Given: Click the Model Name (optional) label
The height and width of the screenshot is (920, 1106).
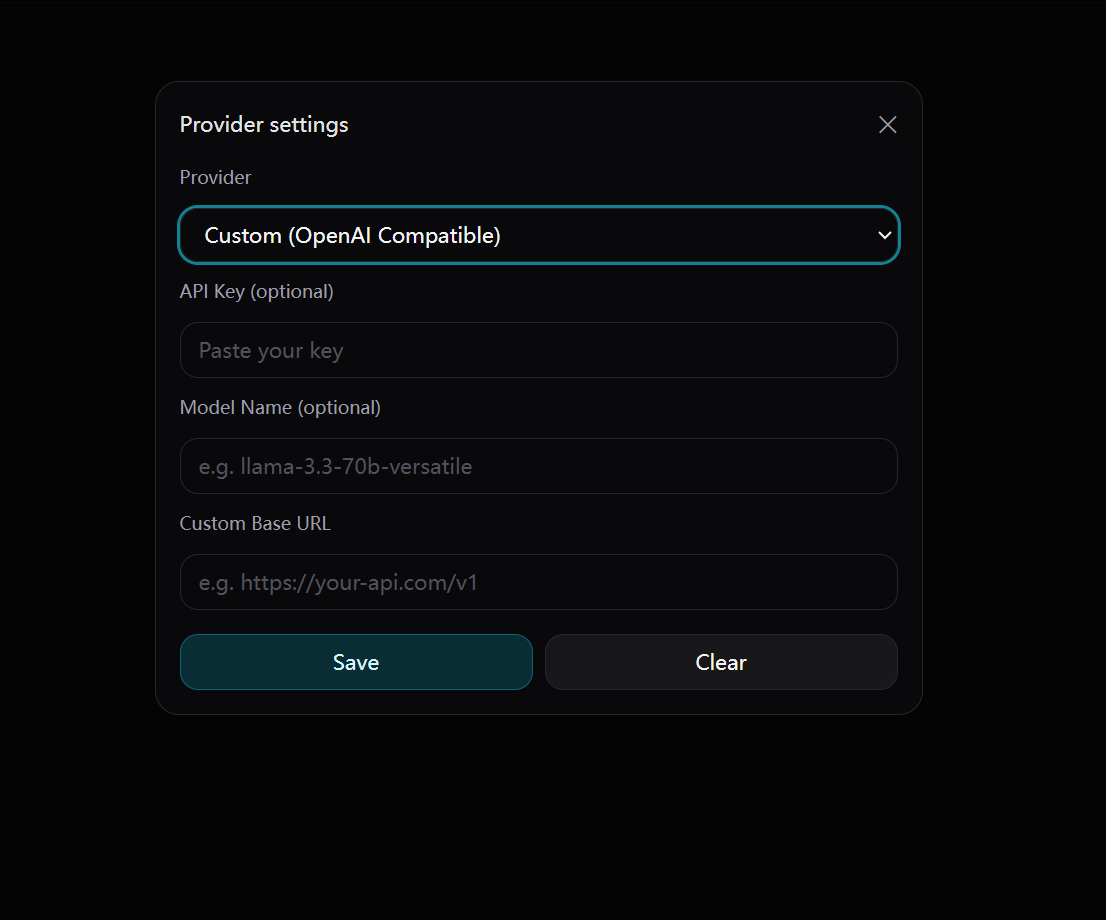Looking at the screenshot, I should pos(280,407).
